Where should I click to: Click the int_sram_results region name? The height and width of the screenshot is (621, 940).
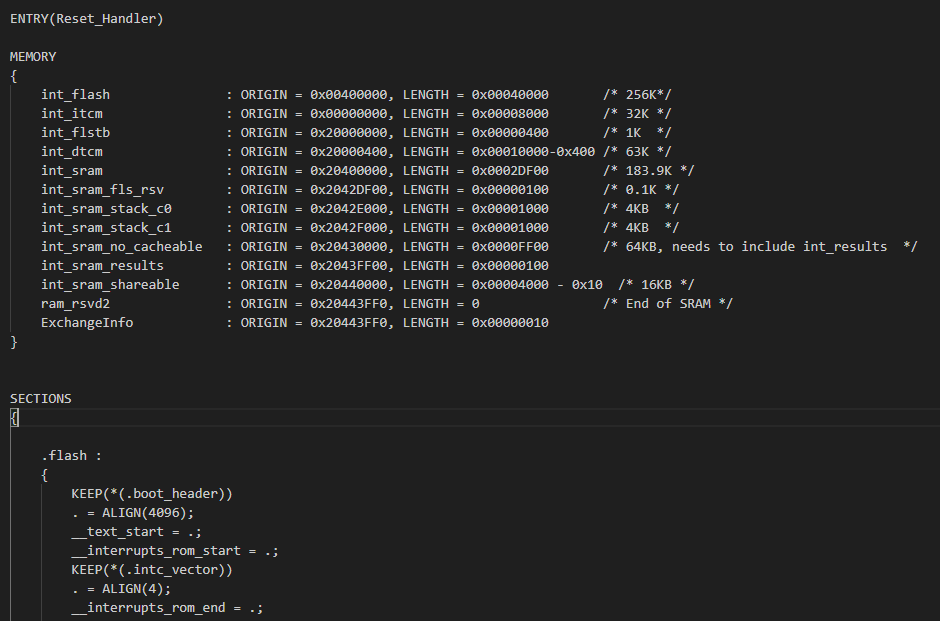(102, 266)
